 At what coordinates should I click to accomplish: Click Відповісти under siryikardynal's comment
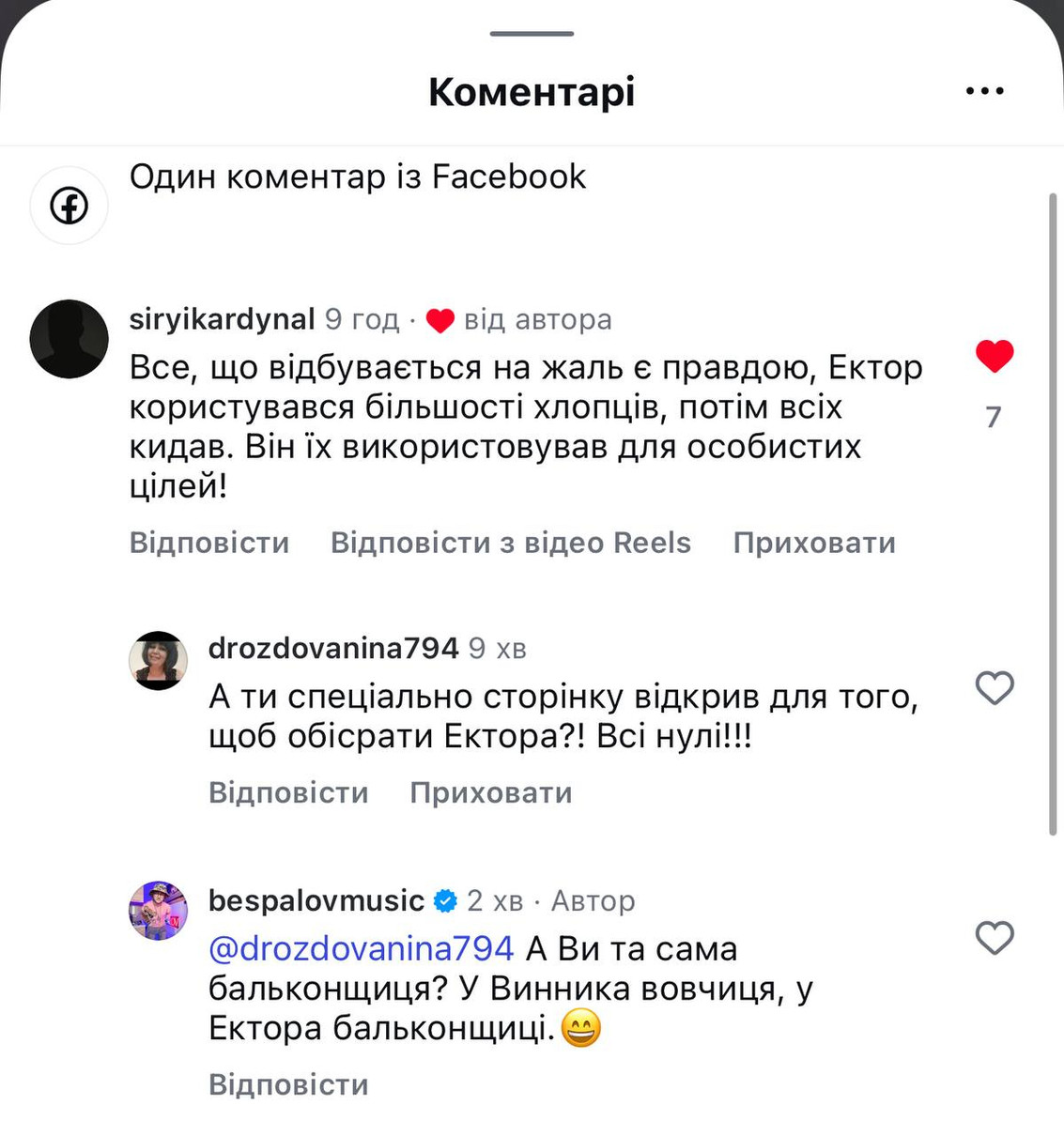click(x=208, y=543)
